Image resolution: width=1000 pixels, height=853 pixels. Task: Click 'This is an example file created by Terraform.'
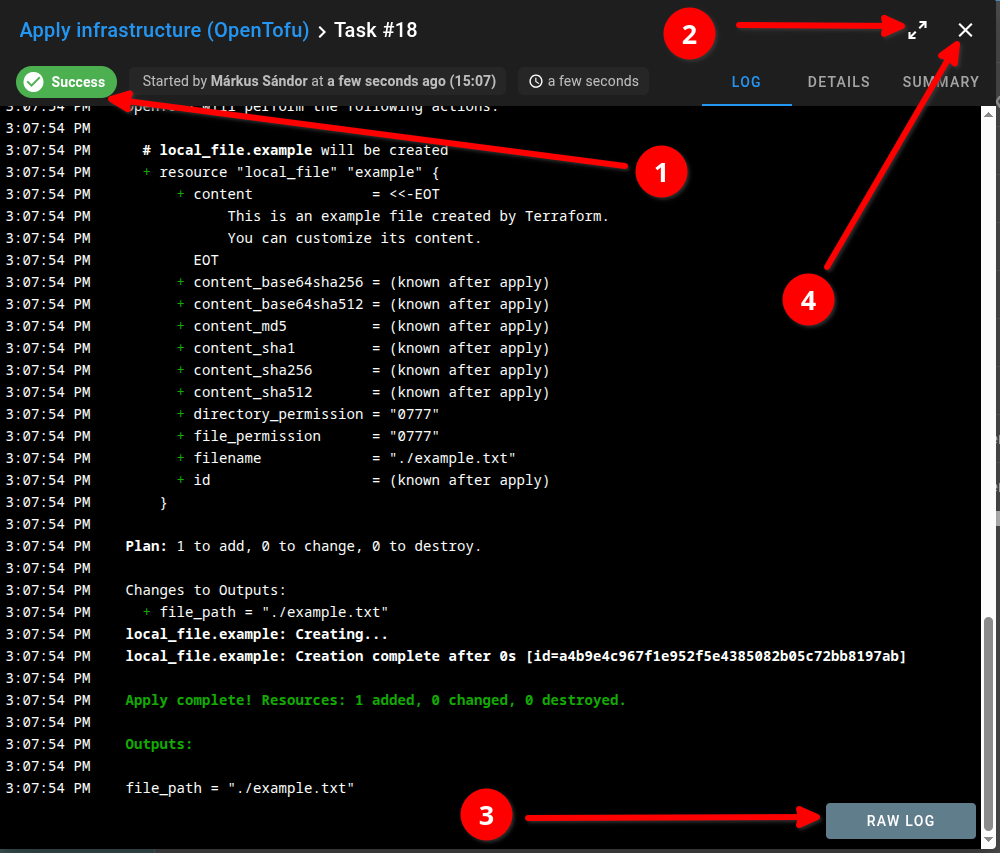[x=418, y=216]
